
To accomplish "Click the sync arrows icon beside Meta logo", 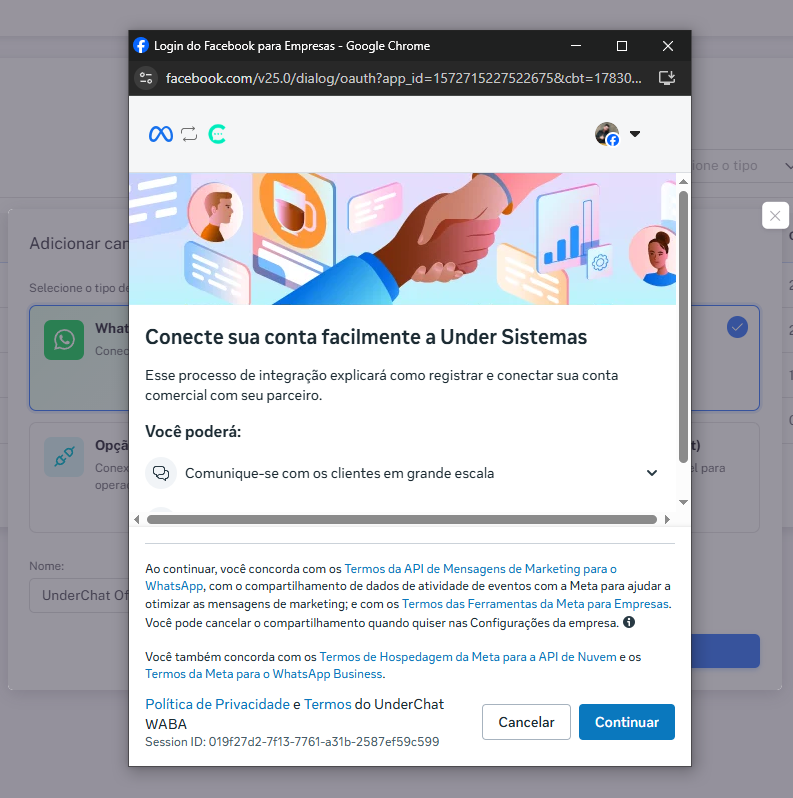I will click(x=189, y=134).
